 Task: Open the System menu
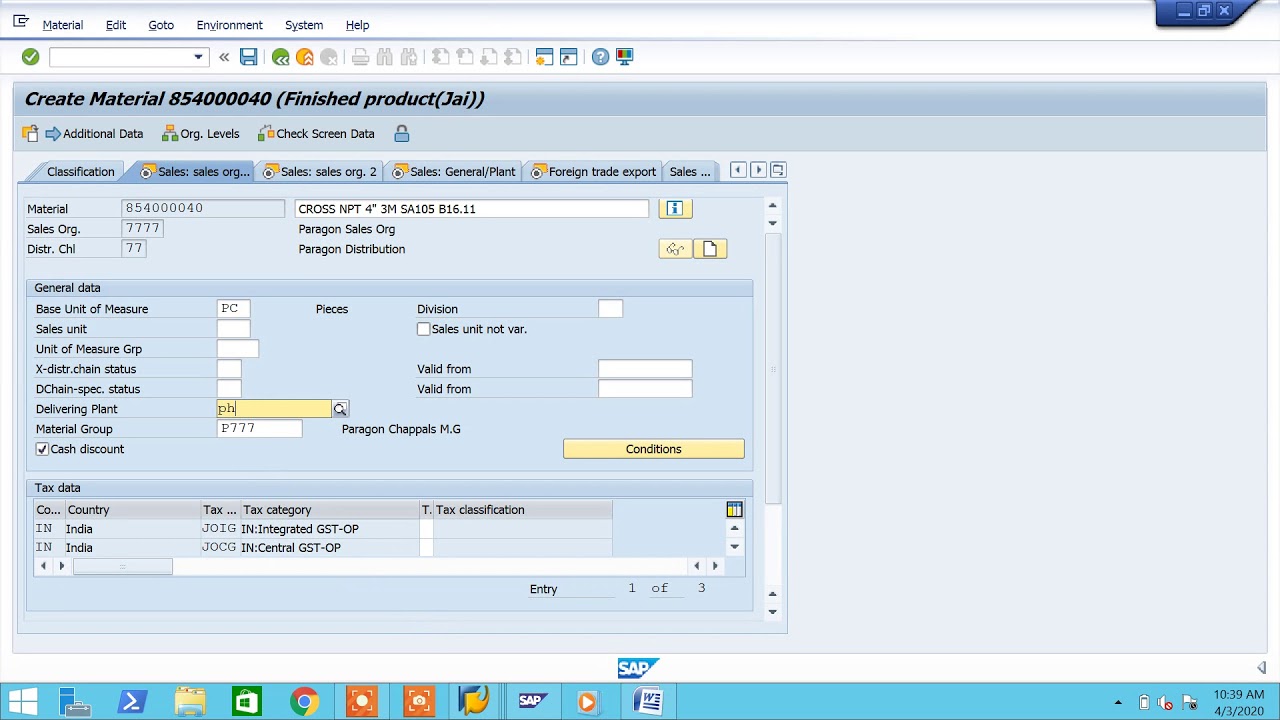tap(304, 25)
